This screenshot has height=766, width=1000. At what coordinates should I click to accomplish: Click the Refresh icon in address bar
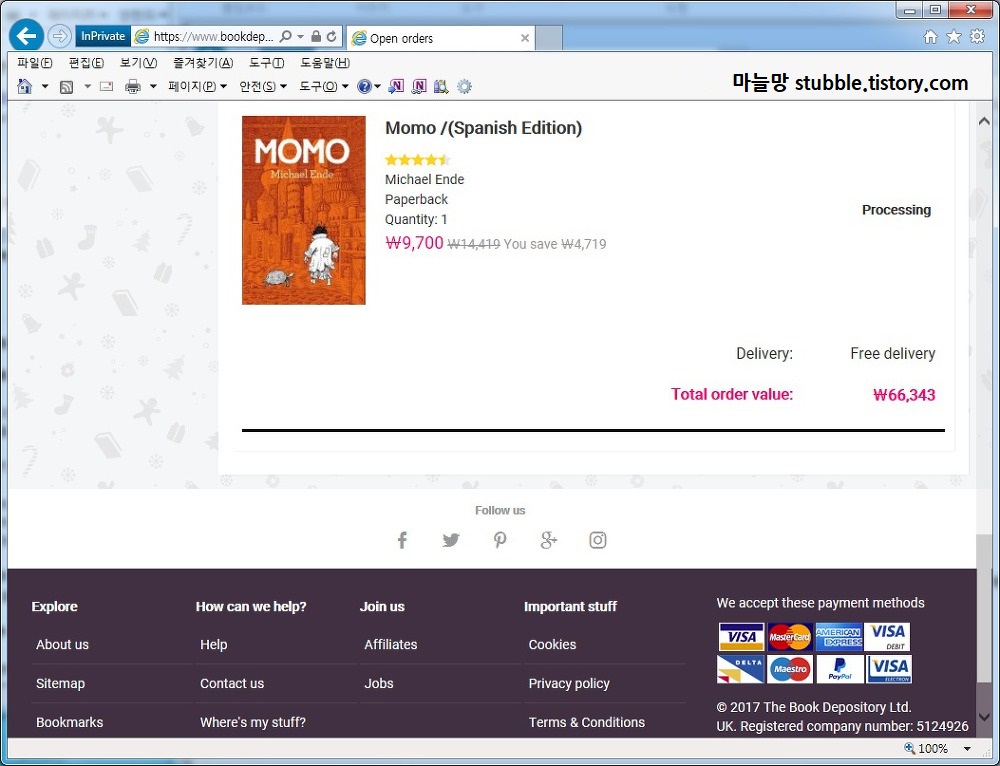pyautogui.click(x=332, y=36)
